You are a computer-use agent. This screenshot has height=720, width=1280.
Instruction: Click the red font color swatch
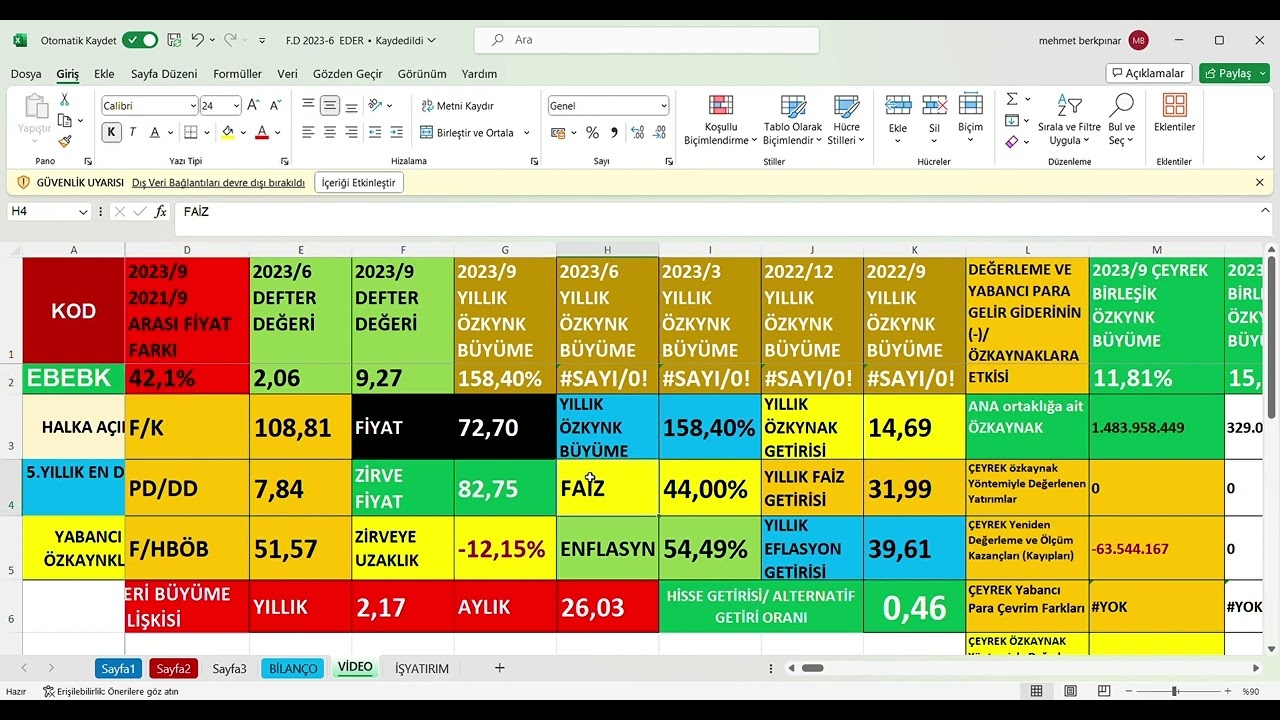[x=261, y=132]
